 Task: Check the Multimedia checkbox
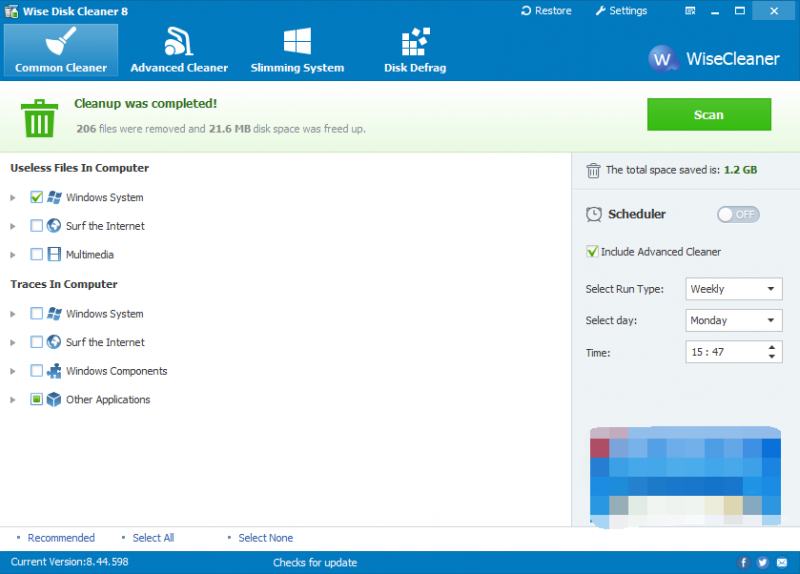[x=36, y=254]
